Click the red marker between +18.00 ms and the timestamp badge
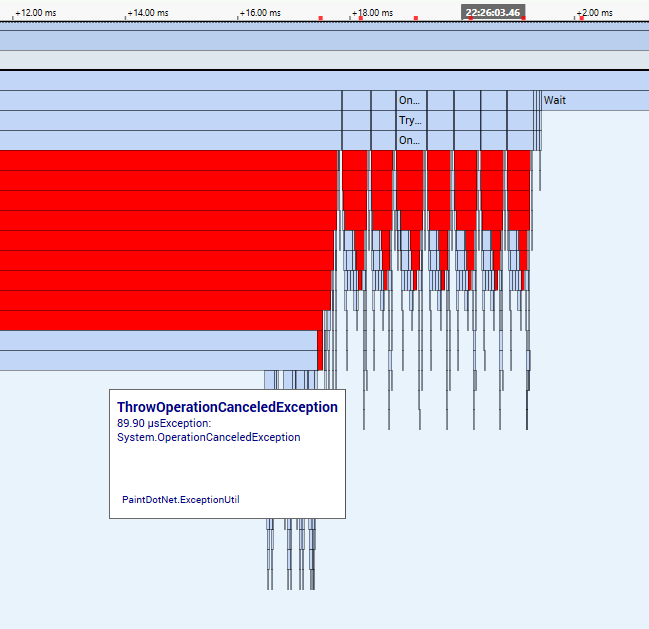The image size is (649, 629). click(x=416, y=18)
